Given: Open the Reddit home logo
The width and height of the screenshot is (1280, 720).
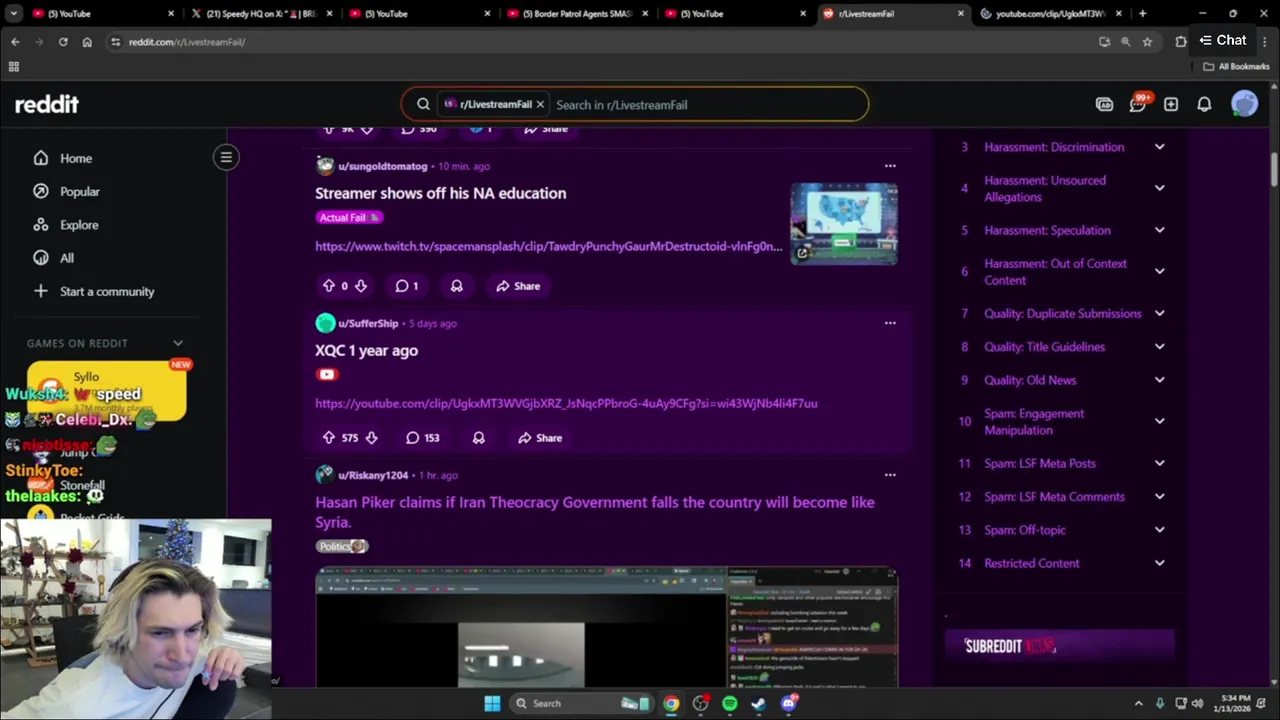Looking at the screenshot, I should pos(47,104).
